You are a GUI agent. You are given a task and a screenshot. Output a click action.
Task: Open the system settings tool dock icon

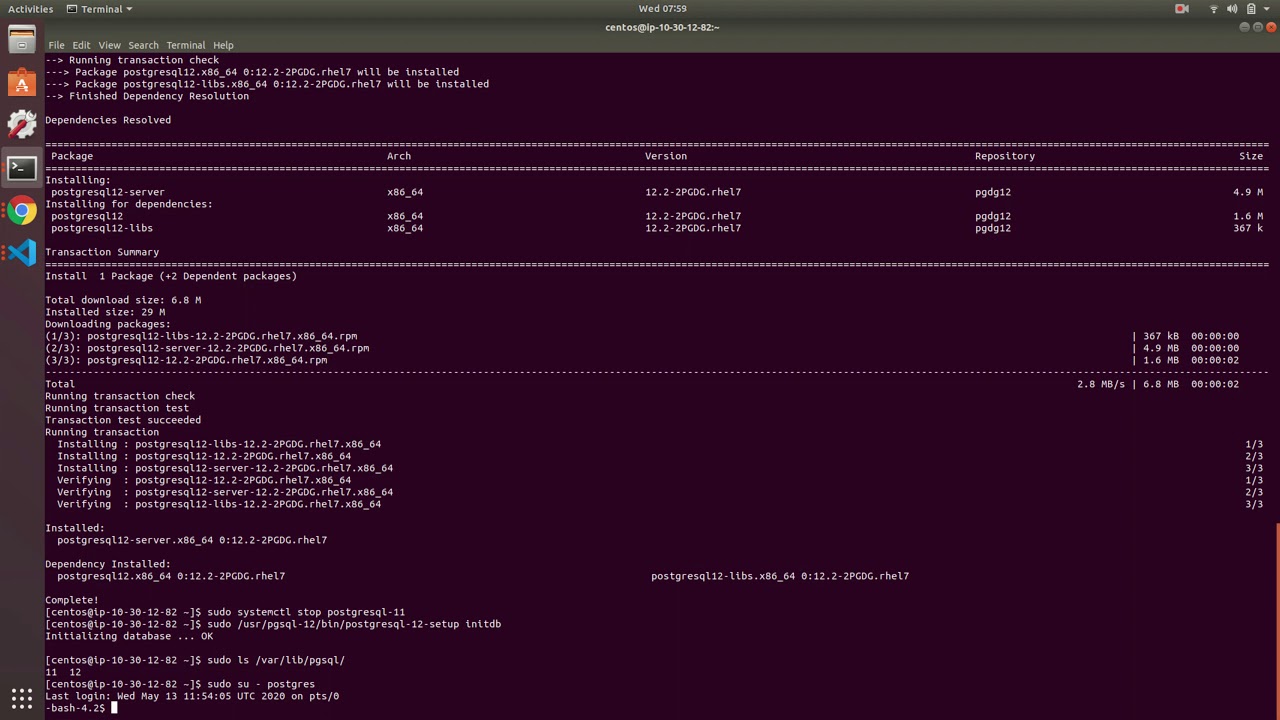point(21,125)
